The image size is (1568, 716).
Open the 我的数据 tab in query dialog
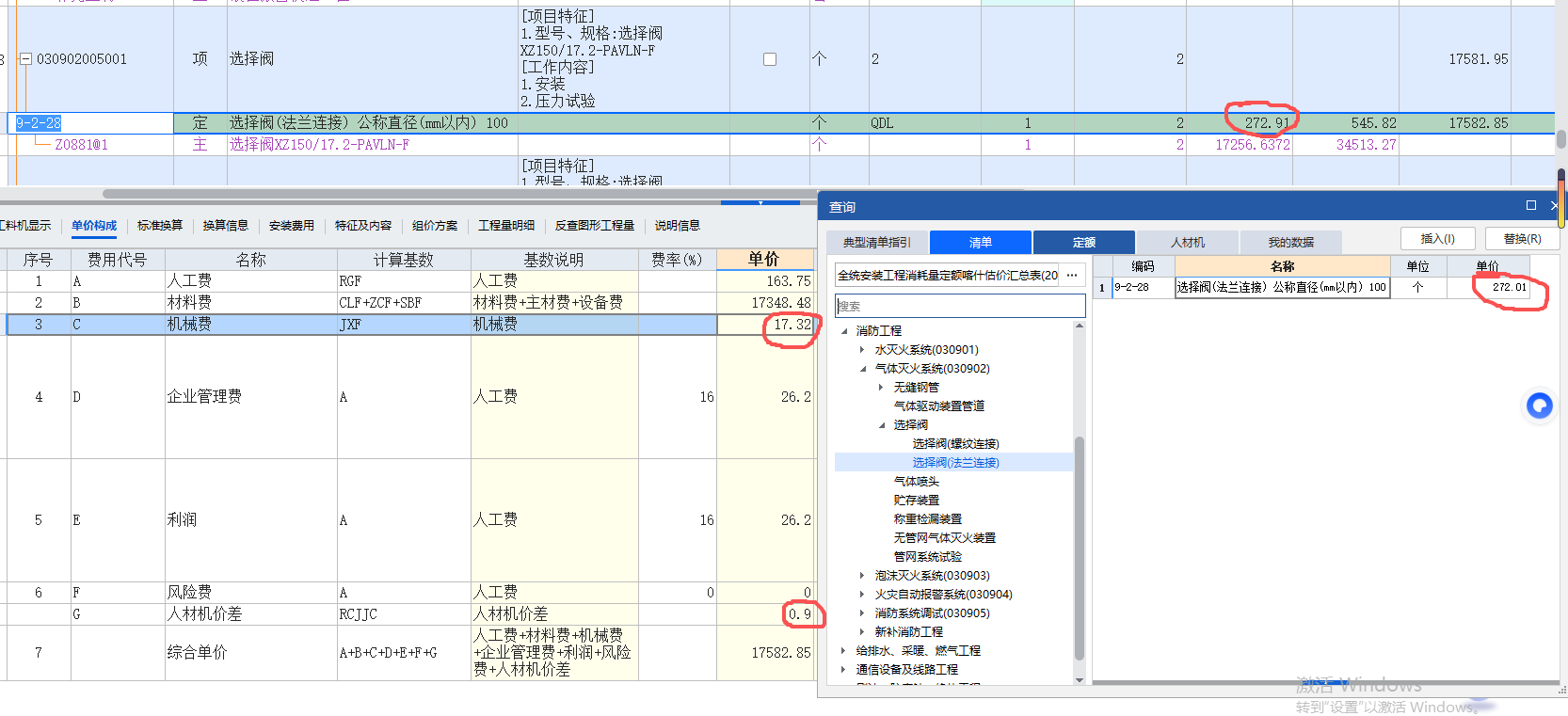[1291, 243]
